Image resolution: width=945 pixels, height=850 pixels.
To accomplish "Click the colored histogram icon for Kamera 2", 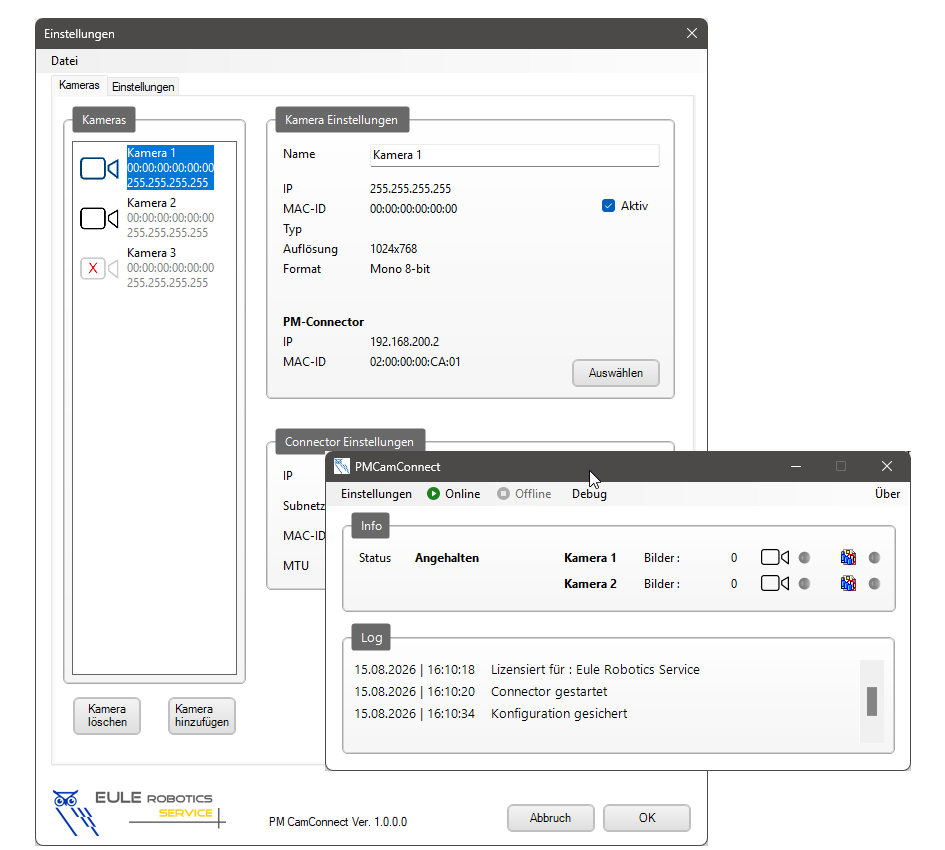I will click(848, 583).
